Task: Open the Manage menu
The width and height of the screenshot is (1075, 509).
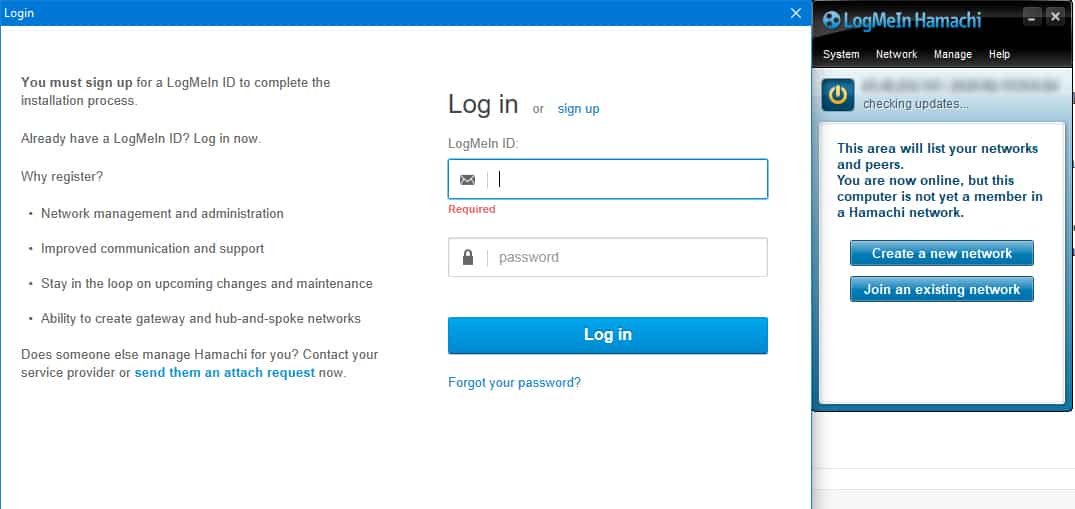Action: click(952, 54)
